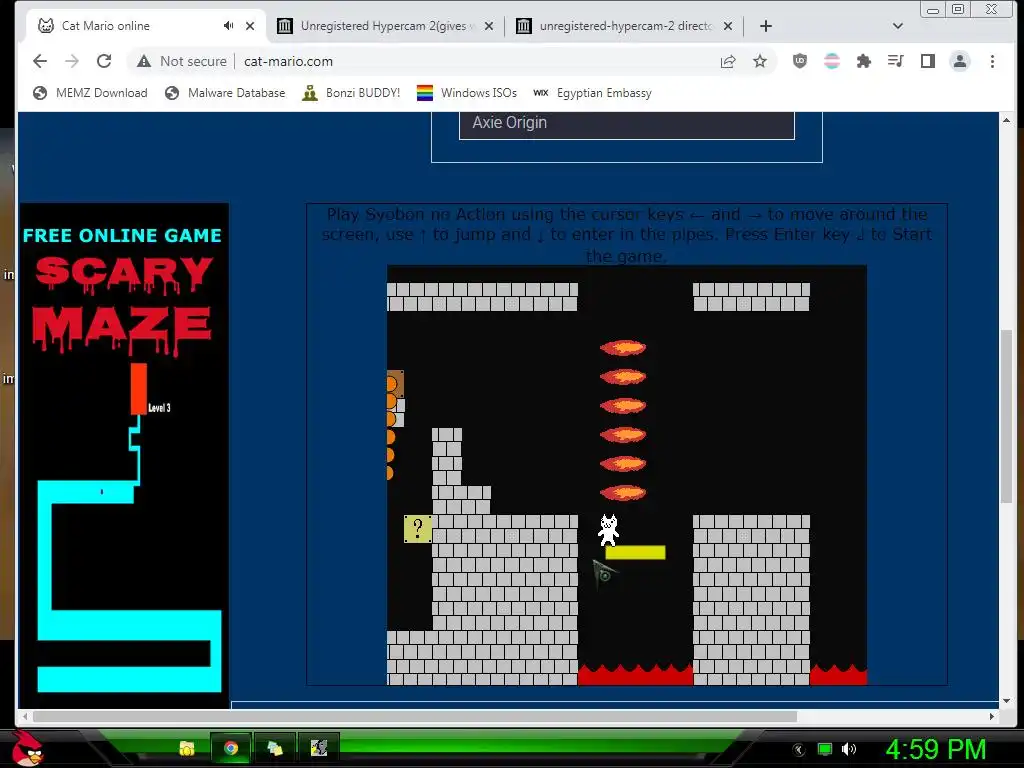Click the yellow moving platform

click(635, 552)
